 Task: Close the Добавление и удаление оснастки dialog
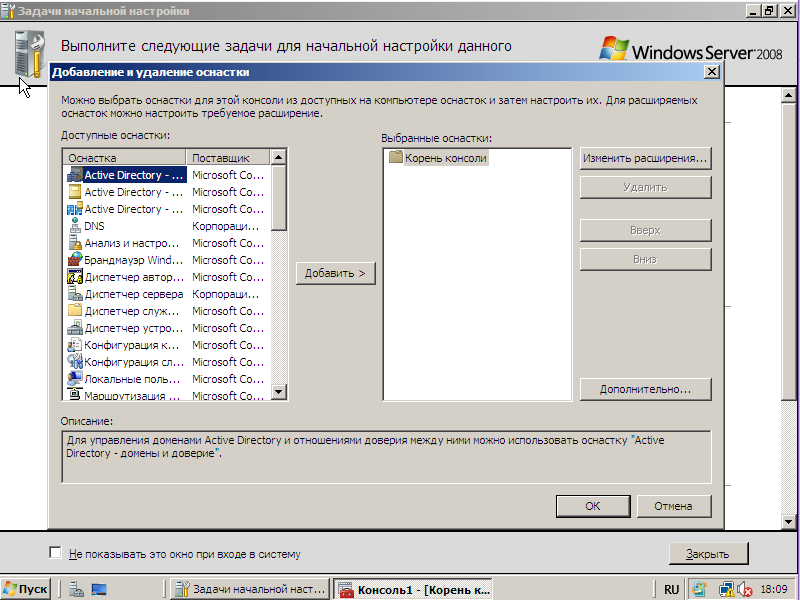coord(712,72)
